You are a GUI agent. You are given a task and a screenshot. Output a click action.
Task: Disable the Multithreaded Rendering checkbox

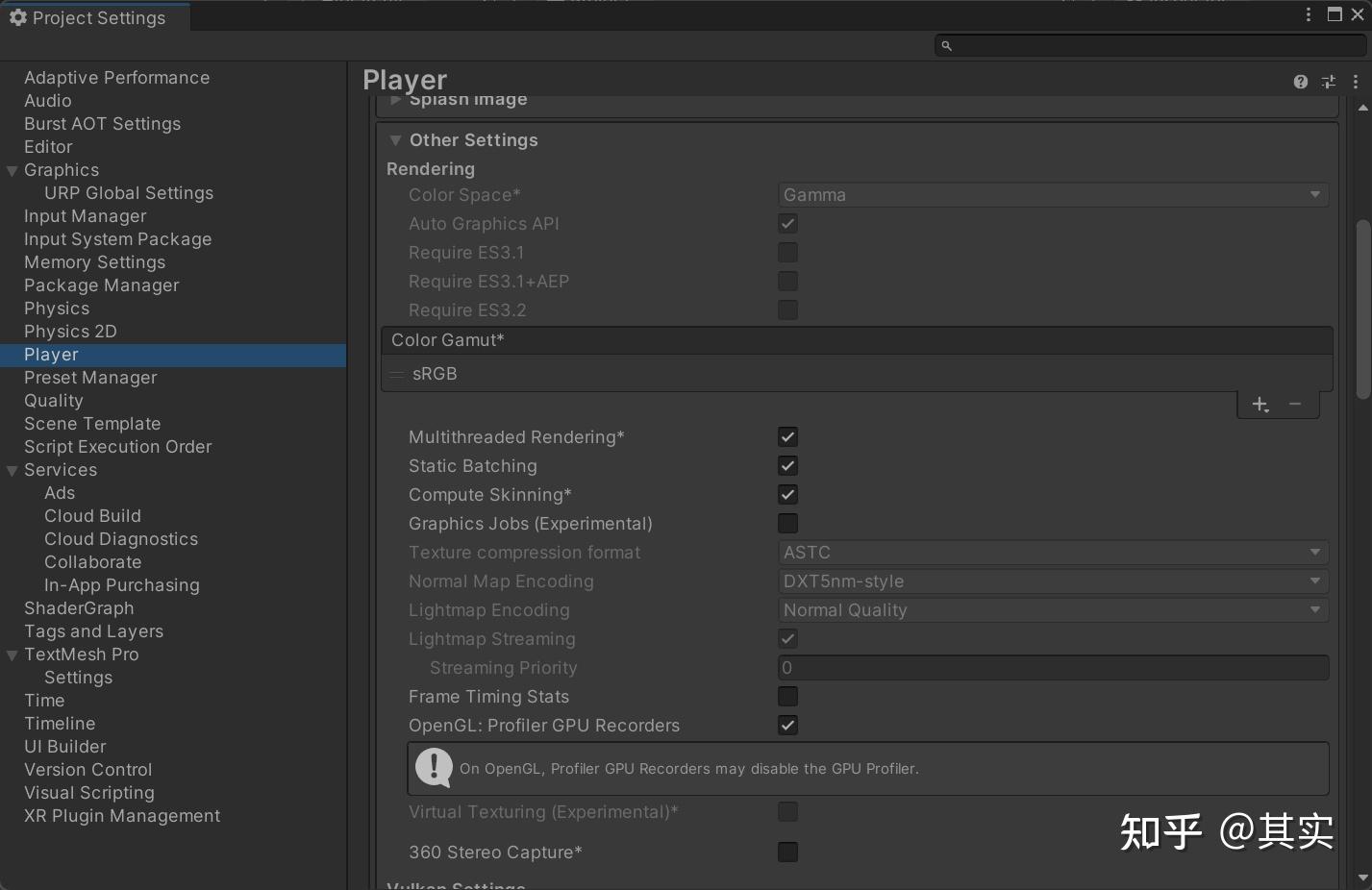(787, 436)
